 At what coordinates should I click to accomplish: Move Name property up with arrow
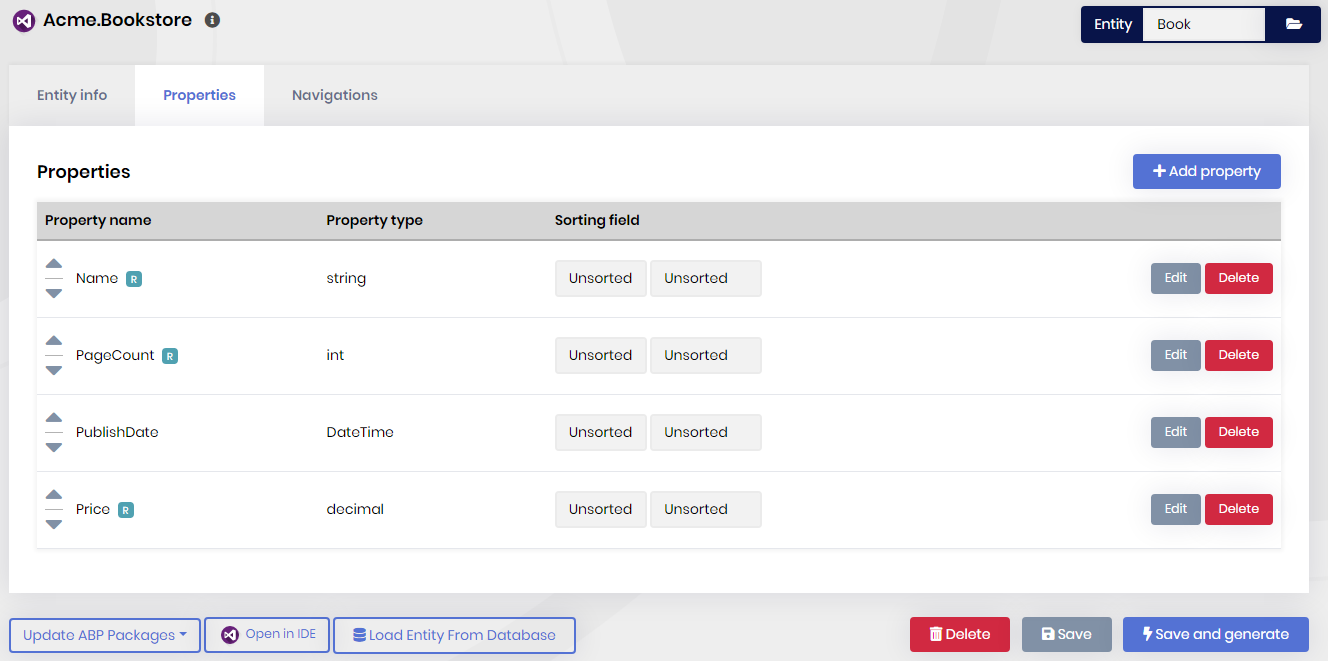coord(54,265)
